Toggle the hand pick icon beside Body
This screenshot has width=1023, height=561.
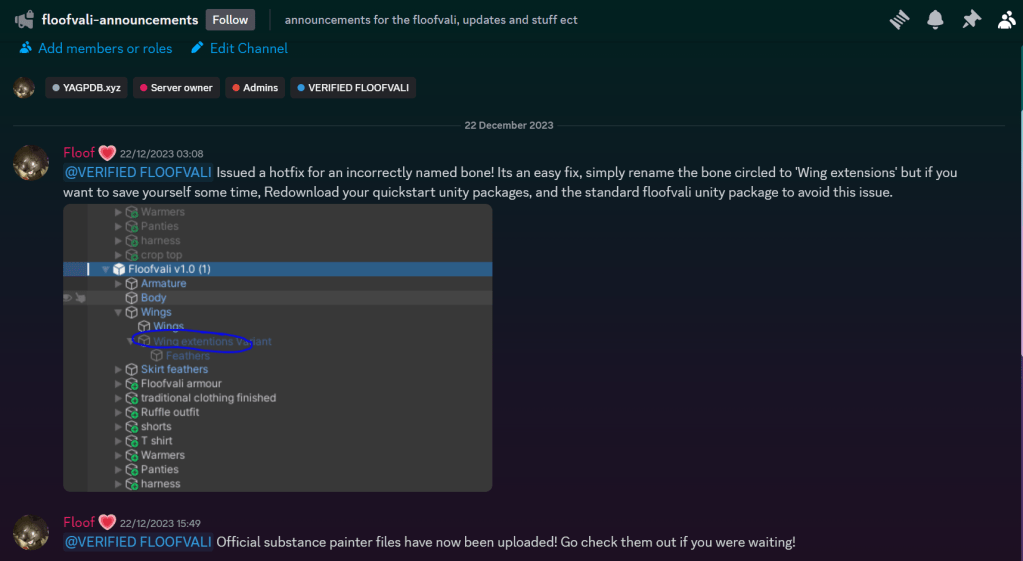point(80,298)
